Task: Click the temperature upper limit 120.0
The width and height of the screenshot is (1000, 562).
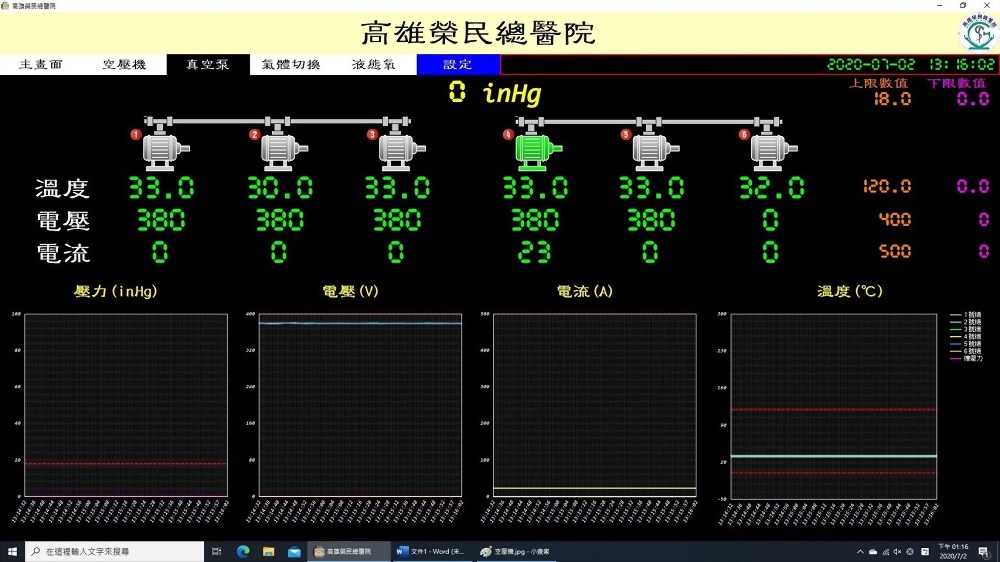Action: pos(887,186)
